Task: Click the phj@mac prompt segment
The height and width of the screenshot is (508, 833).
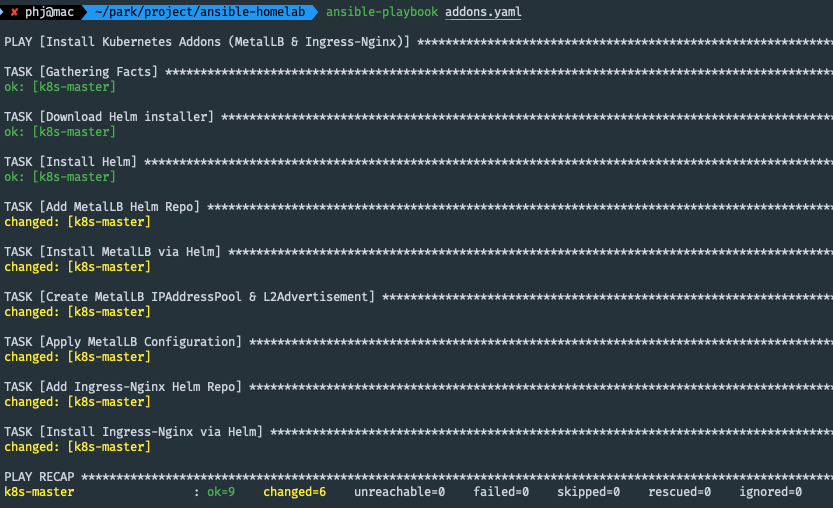Action: (49, 12)
